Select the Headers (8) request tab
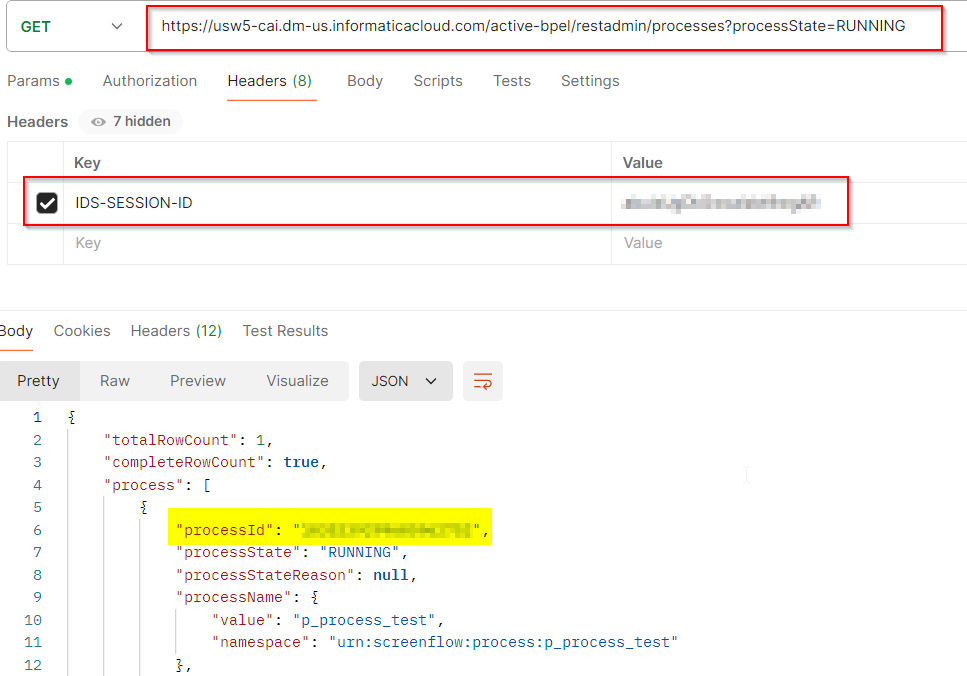Viewport: 967px width, 676px height. pos(270,81)
